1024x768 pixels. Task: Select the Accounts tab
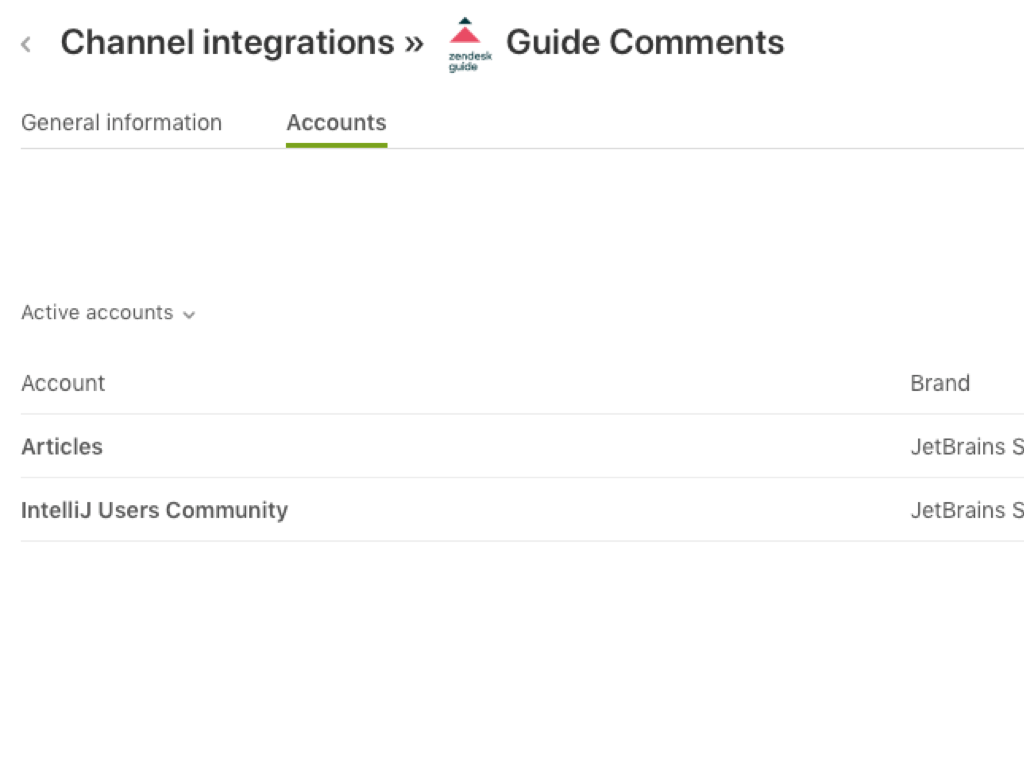click(x=336, y=123)
